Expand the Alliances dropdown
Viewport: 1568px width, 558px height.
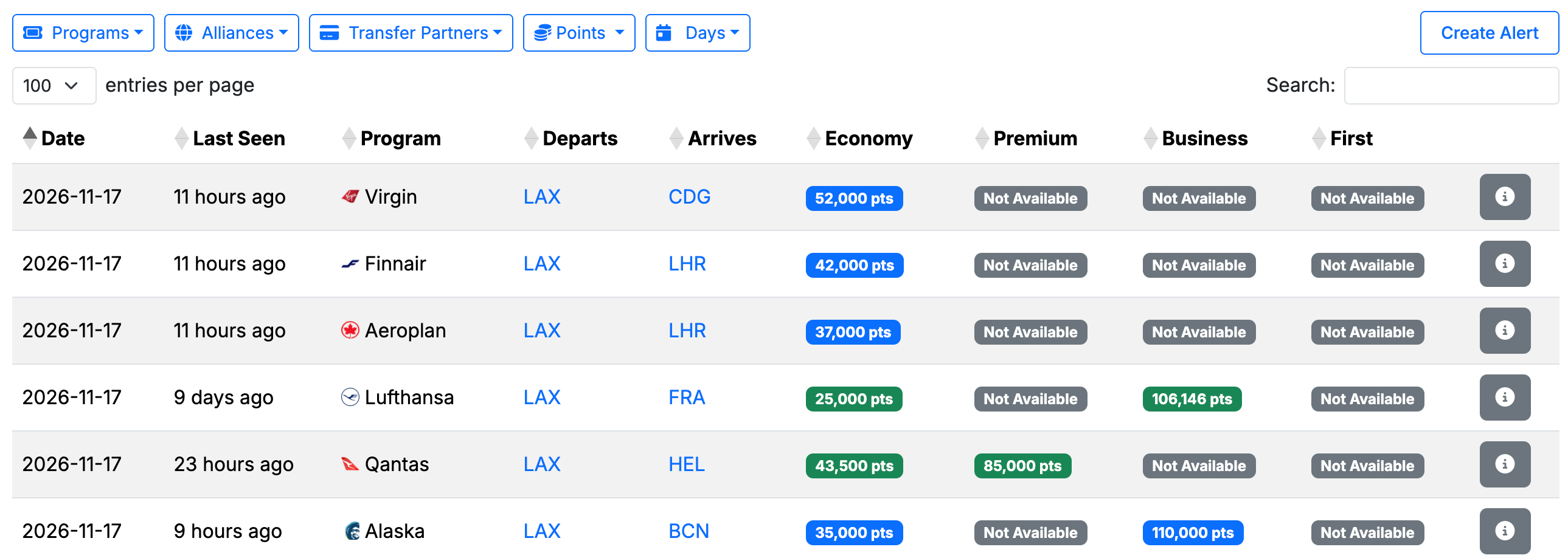click(231, 33)
